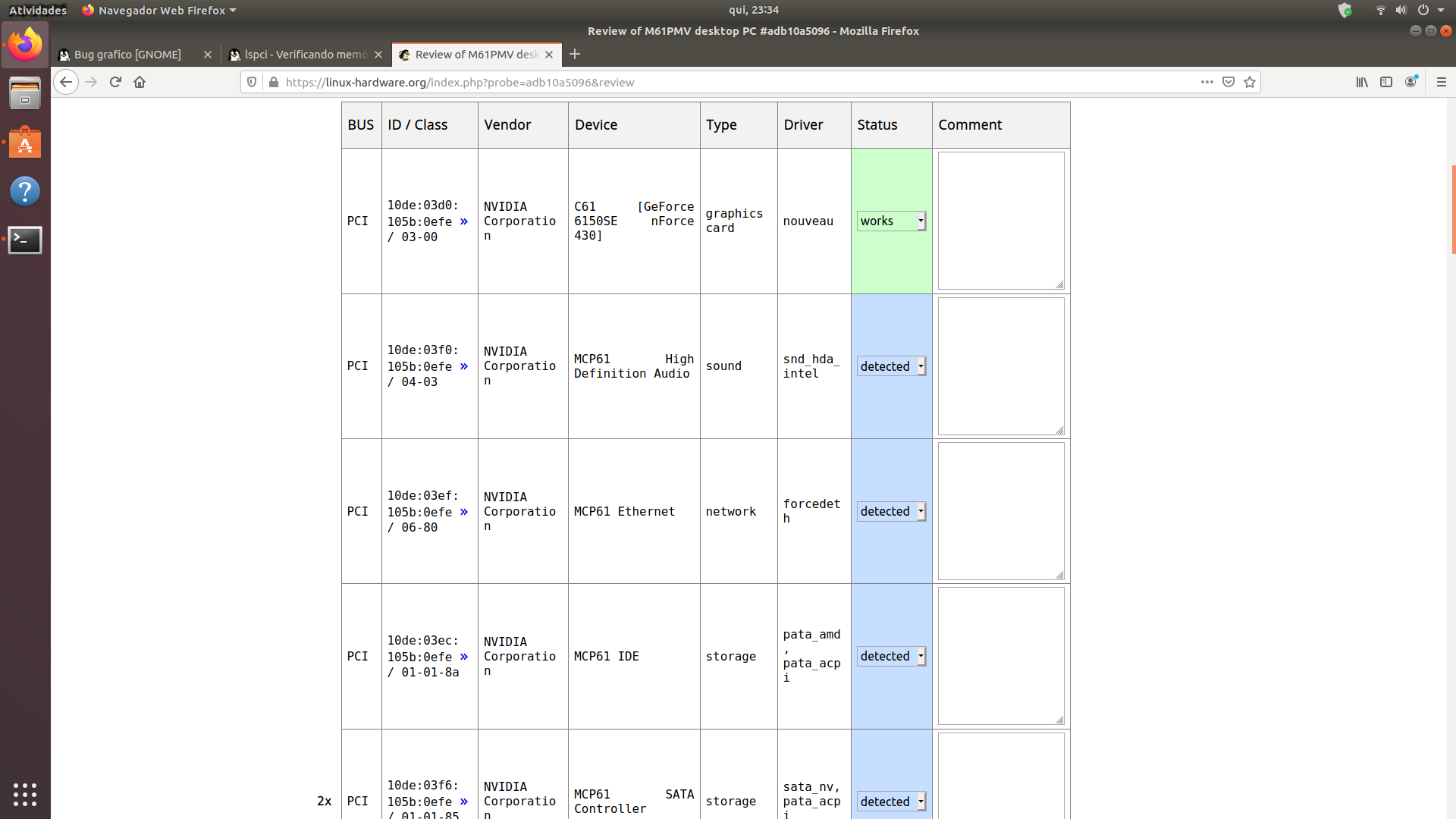The height and width of the screenshot is (819, 1456).
Task: Open details link for device 10de:03f0
Action: (464, 366)
